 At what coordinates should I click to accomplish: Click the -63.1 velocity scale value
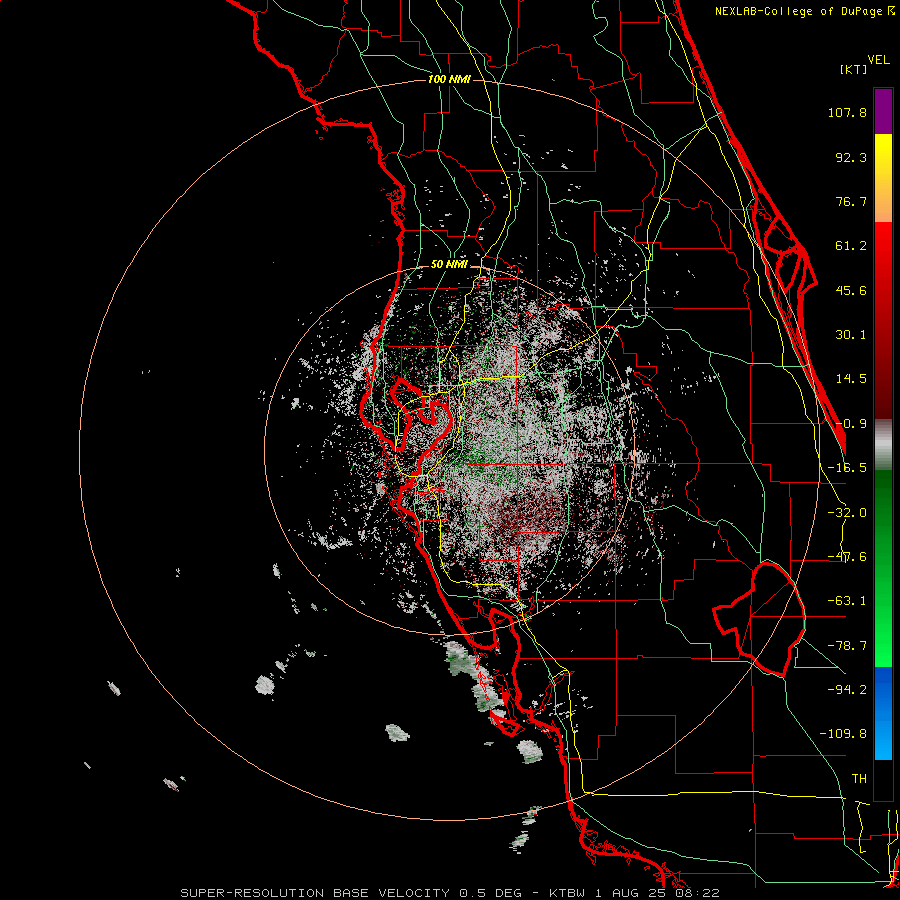point(847,601)
